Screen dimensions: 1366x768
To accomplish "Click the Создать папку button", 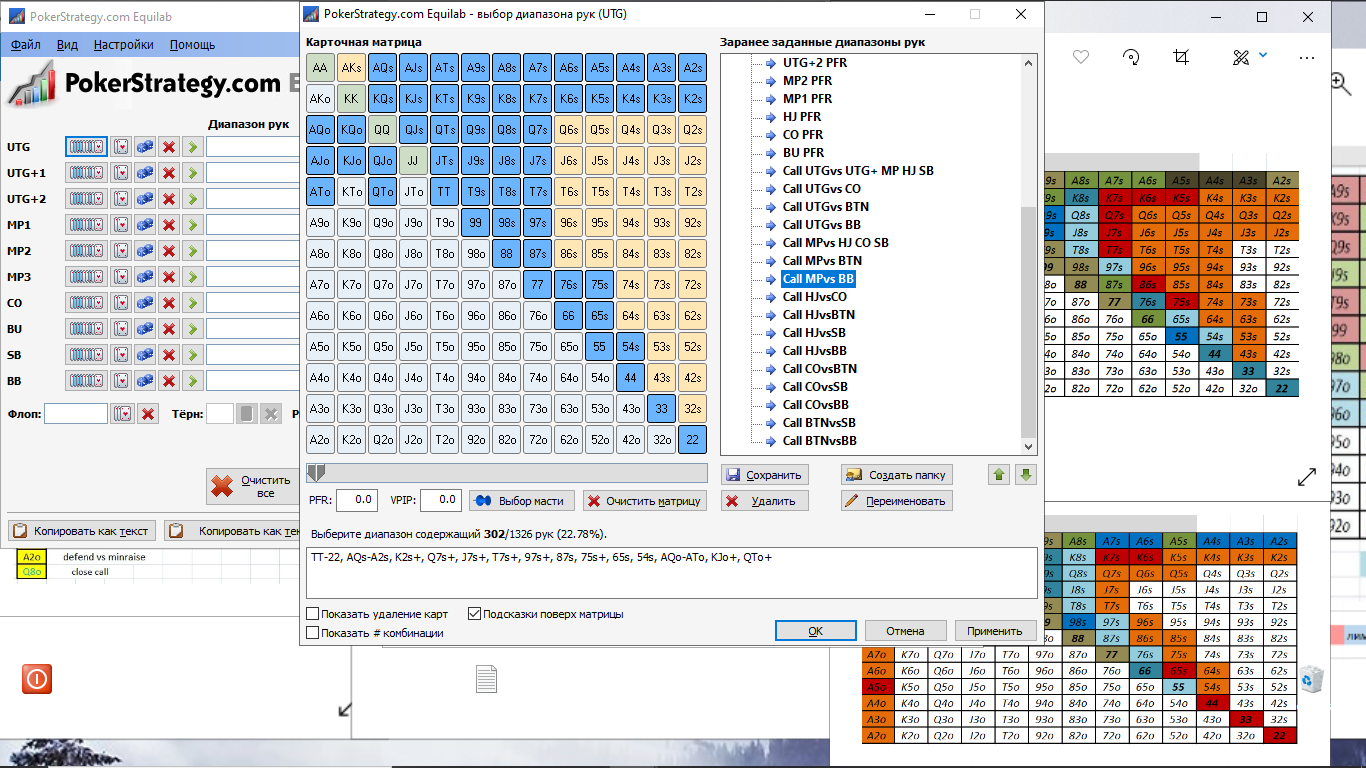I will [897, 475].
